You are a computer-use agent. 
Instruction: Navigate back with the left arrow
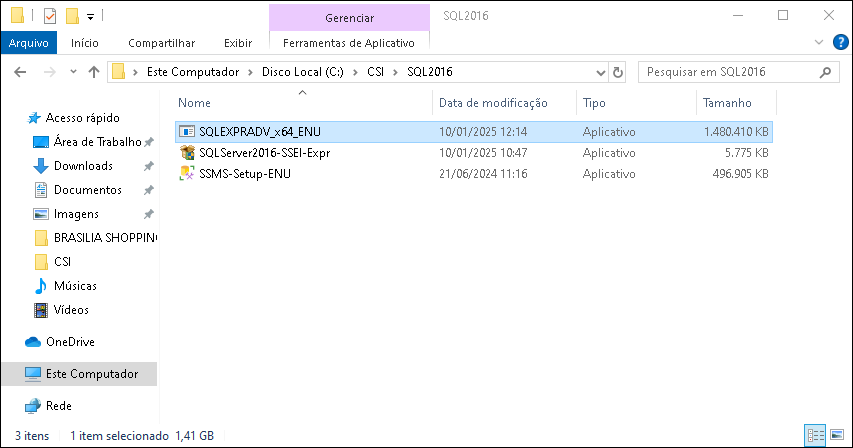pyautogui.click(x=20, y=72)
